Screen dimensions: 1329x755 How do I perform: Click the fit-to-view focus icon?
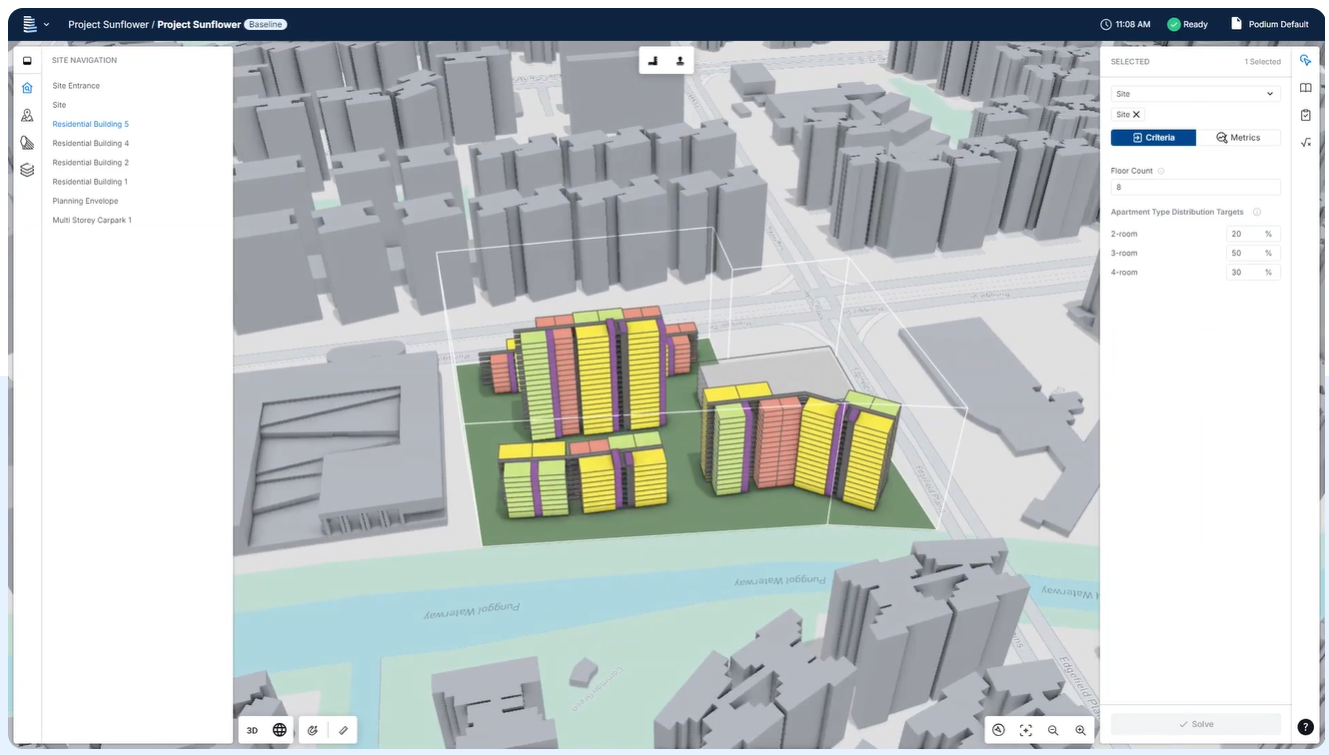[1026, 730]
